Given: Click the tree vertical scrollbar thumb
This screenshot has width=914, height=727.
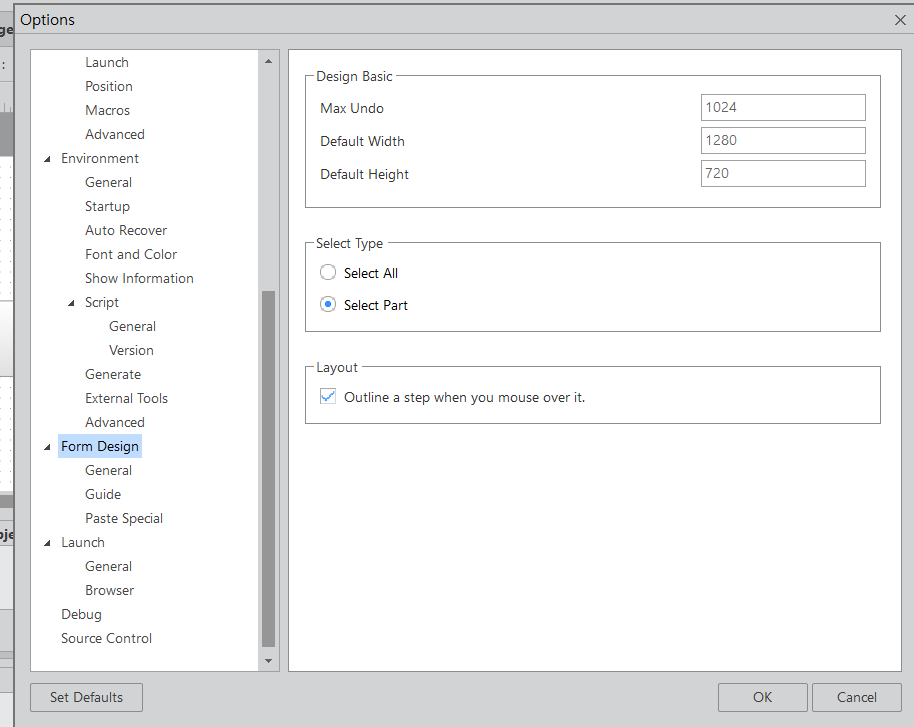Looking at the screenshot, I should (268, 469).
